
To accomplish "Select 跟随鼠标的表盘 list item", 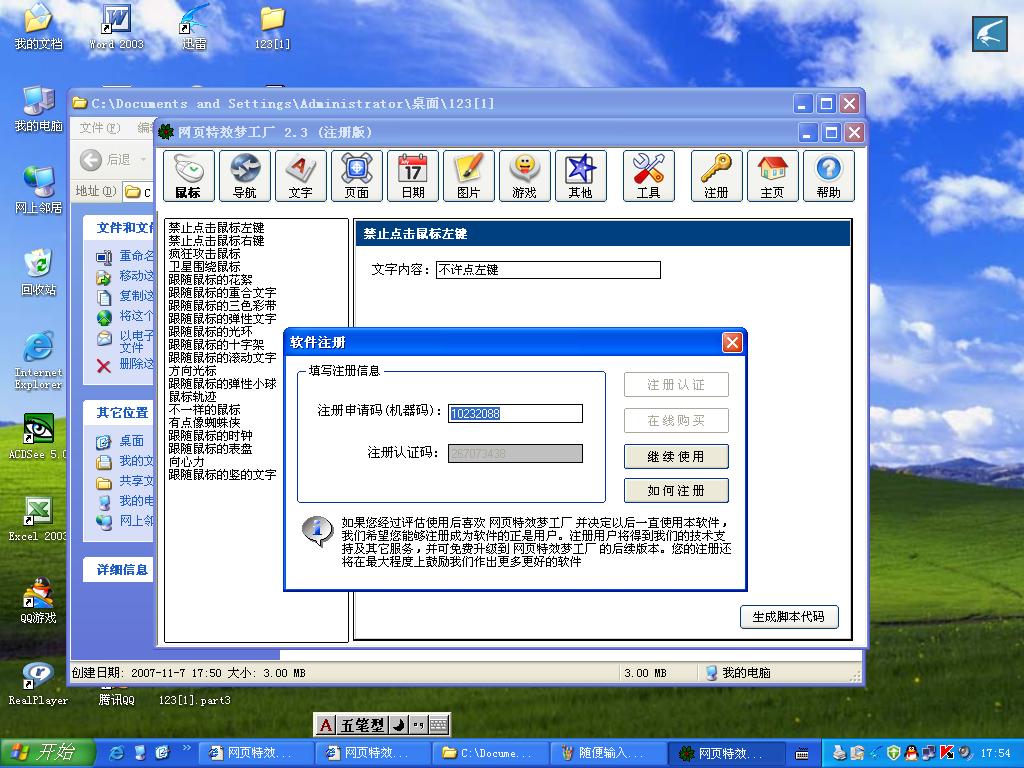I will (x=210, y=449).
